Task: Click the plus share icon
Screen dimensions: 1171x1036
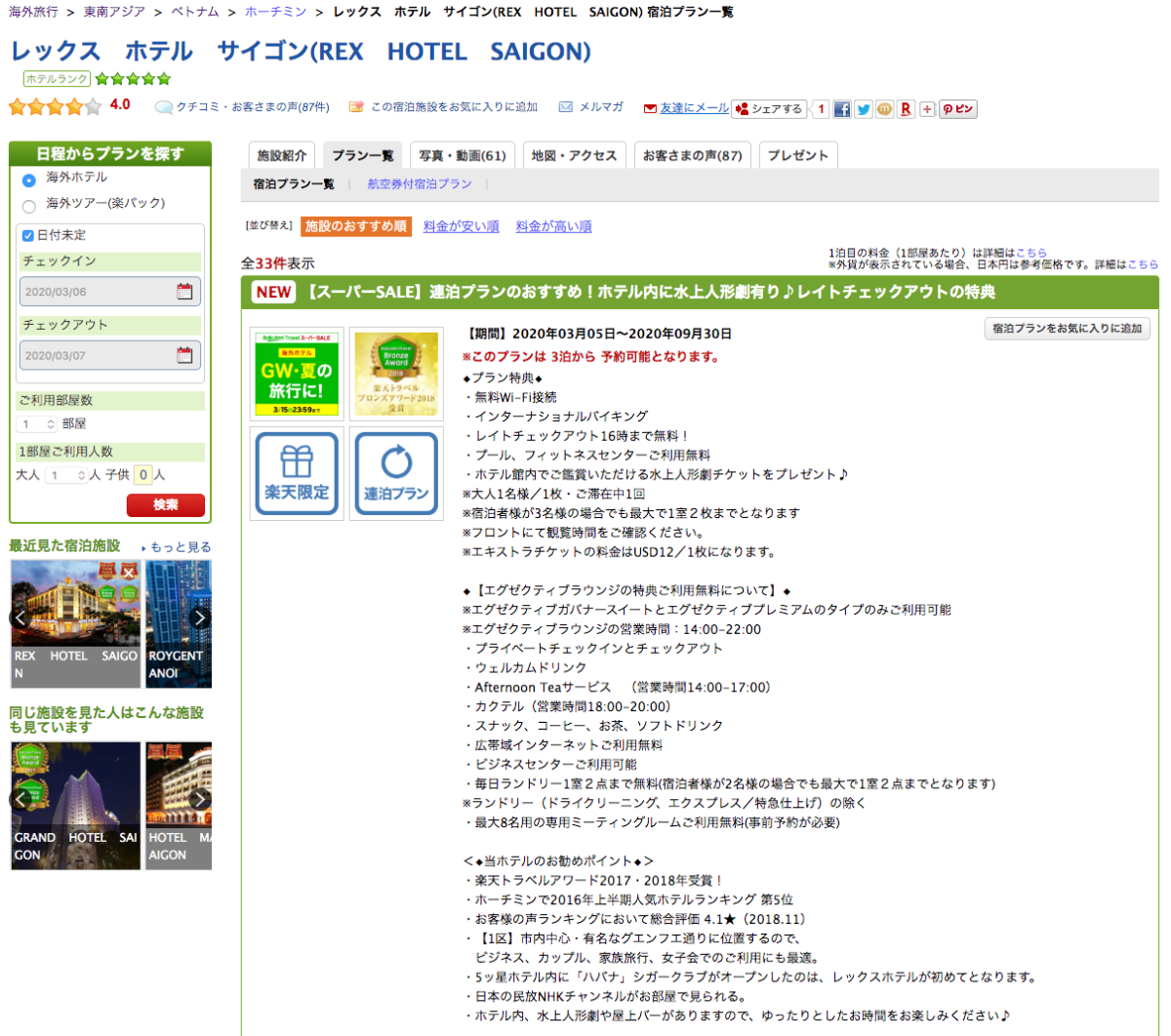Action: click(927, 109)
